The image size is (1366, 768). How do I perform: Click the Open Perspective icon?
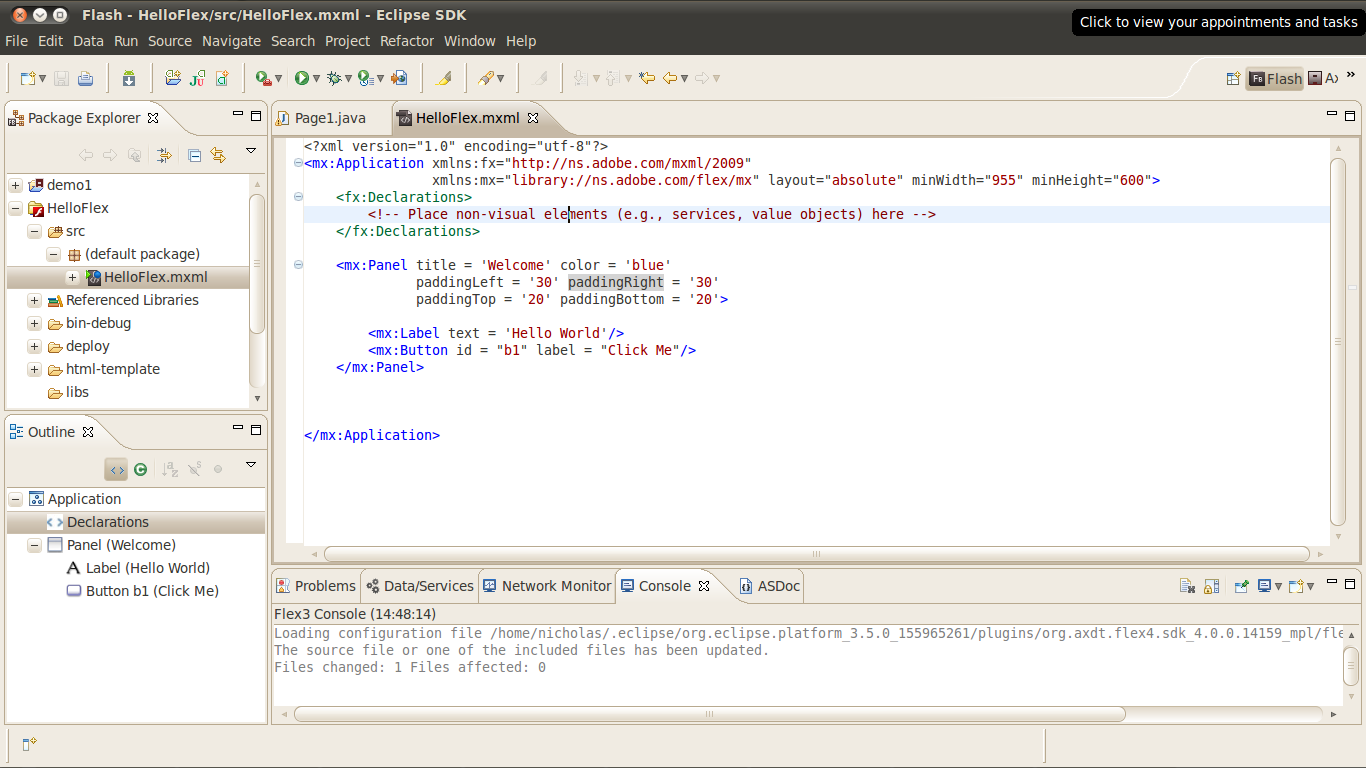click(1234, 78)
